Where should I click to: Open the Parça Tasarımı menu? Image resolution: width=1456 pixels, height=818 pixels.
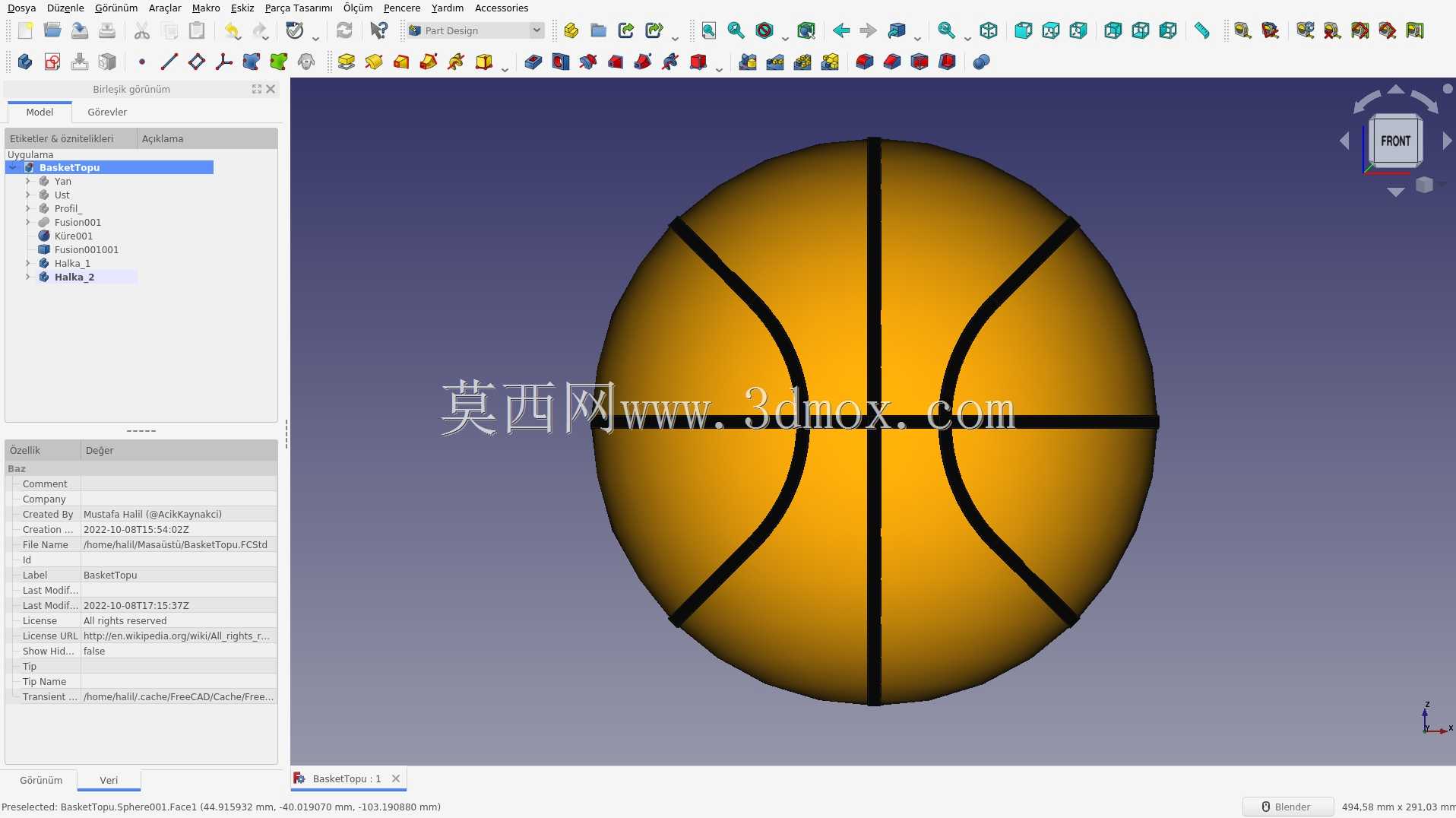[x=299, y=8]
